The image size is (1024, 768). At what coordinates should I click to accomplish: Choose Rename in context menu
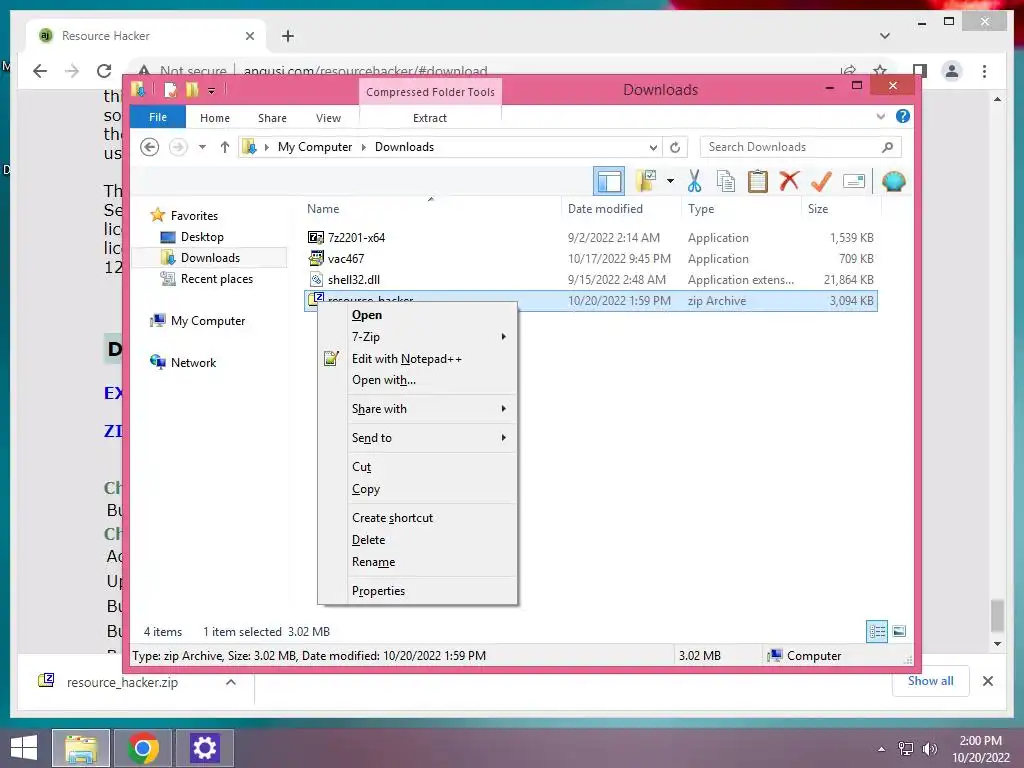pyautogui.click(x=417, y=562)
